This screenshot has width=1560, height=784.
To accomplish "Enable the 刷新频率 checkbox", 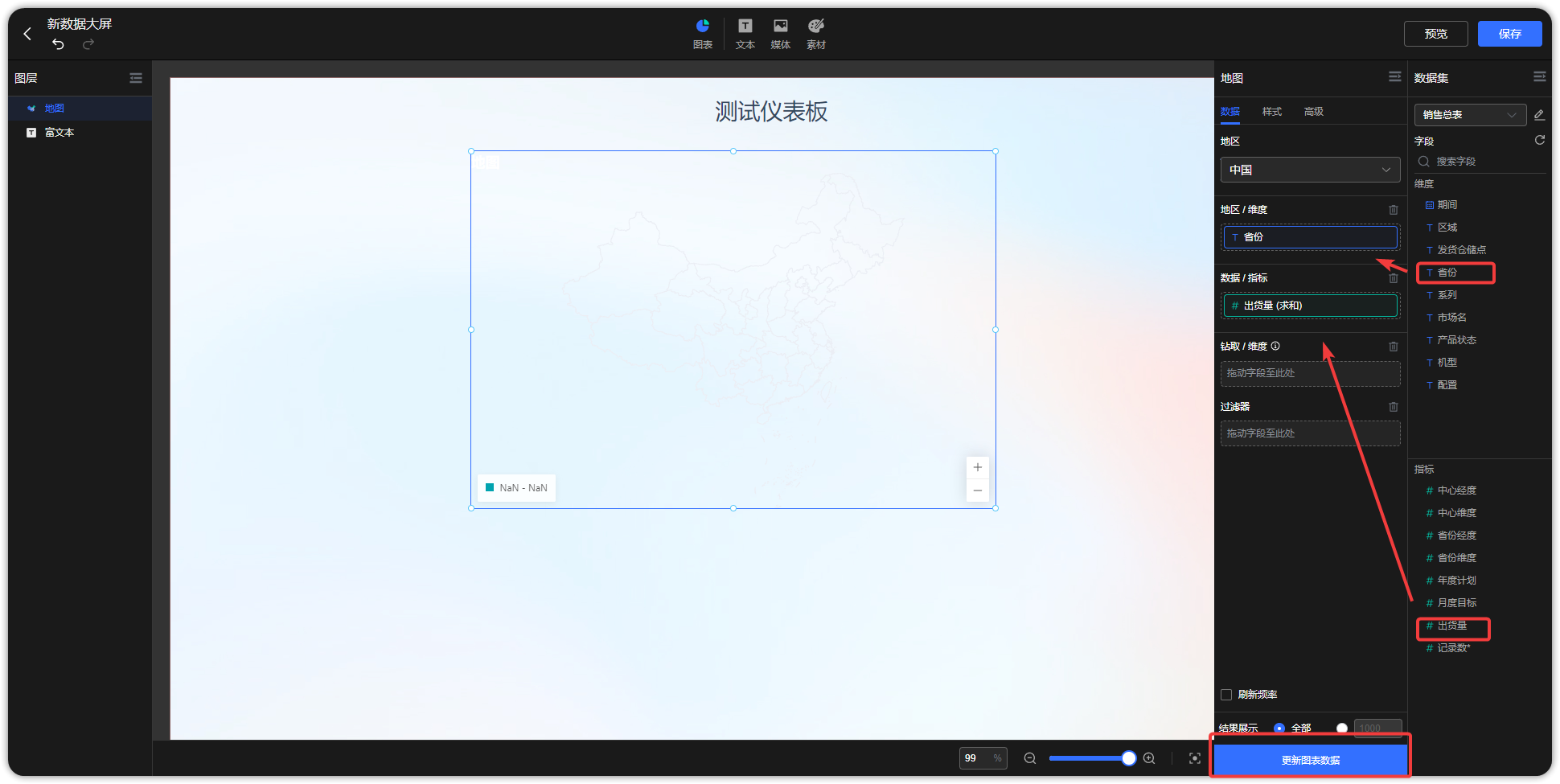I will (x=1226, y=695).
